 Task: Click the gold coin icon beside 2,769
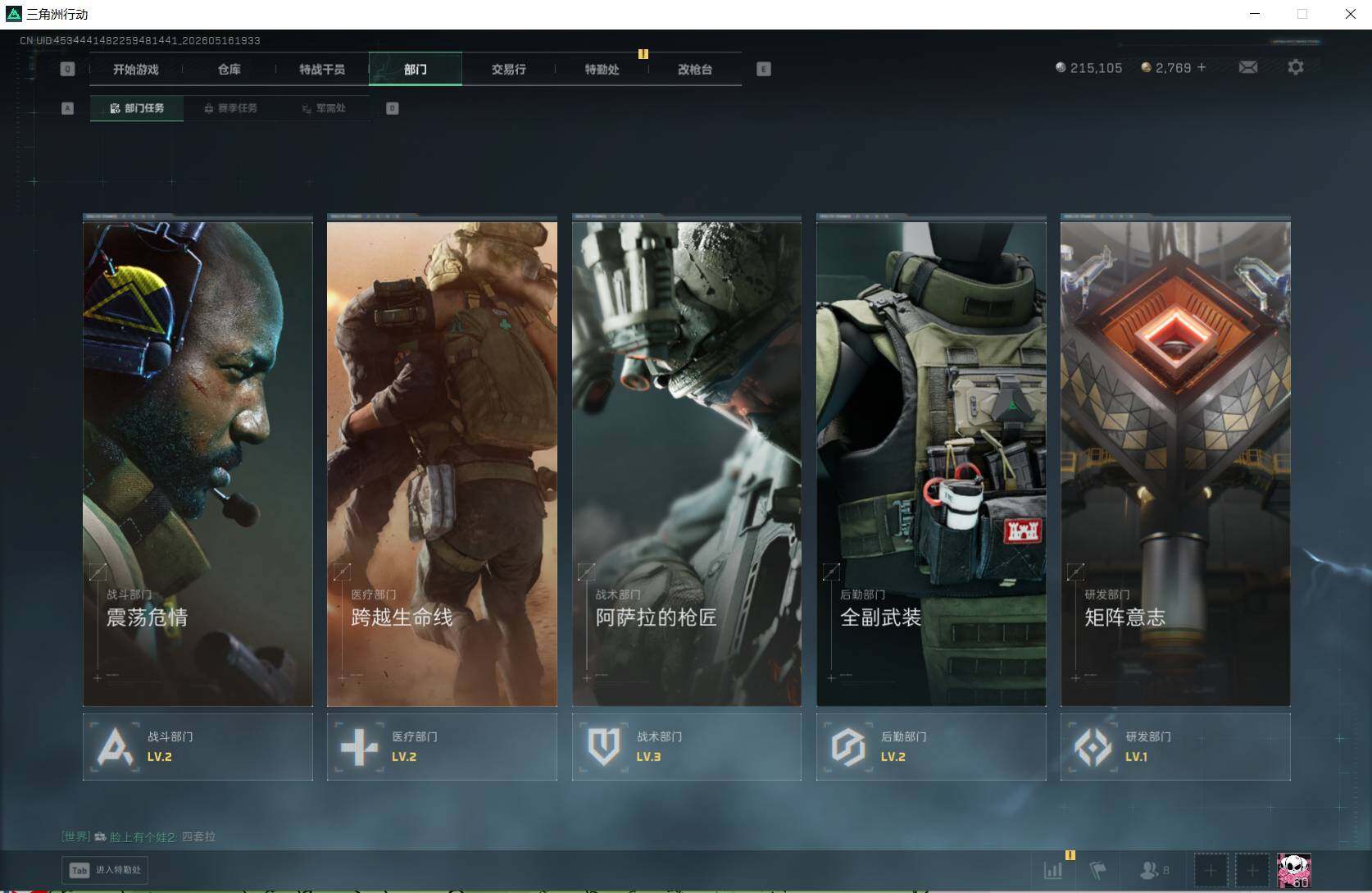coord(1146,68)
